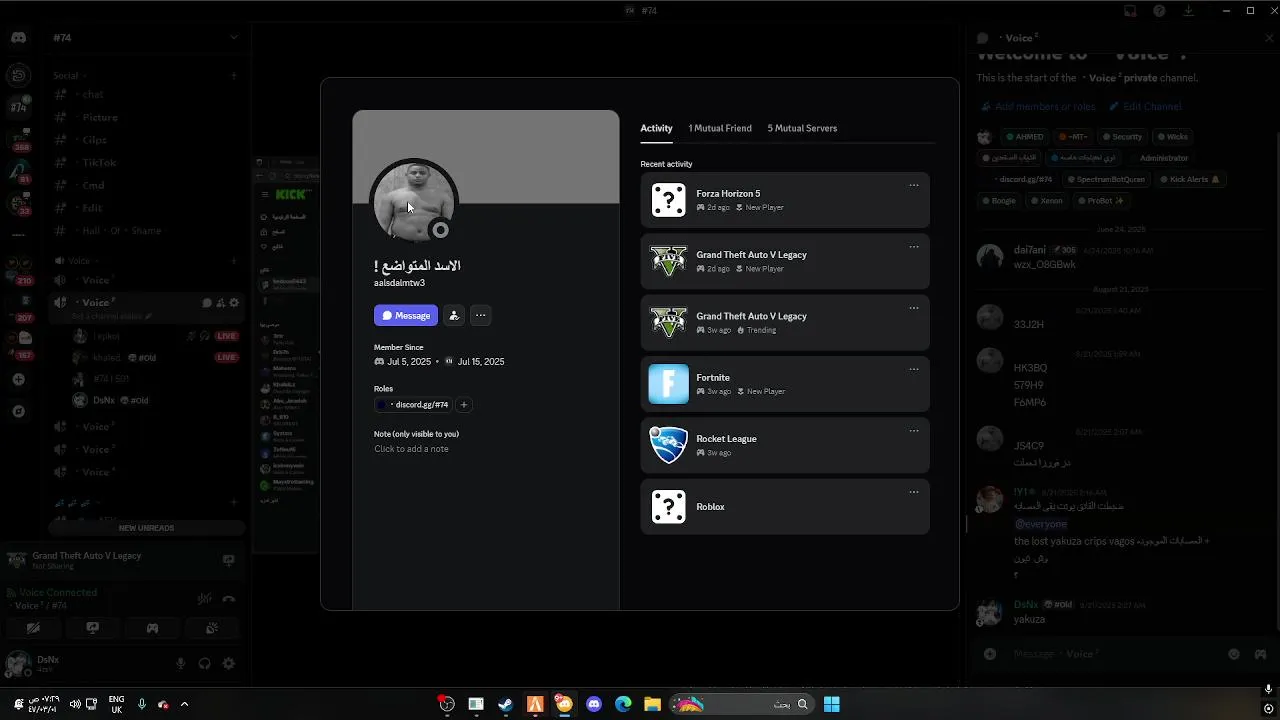This screenshot has height=720, width=1280.
Task: Open Microsoft Edge from the taskbar
Action: tap(623, 704)
